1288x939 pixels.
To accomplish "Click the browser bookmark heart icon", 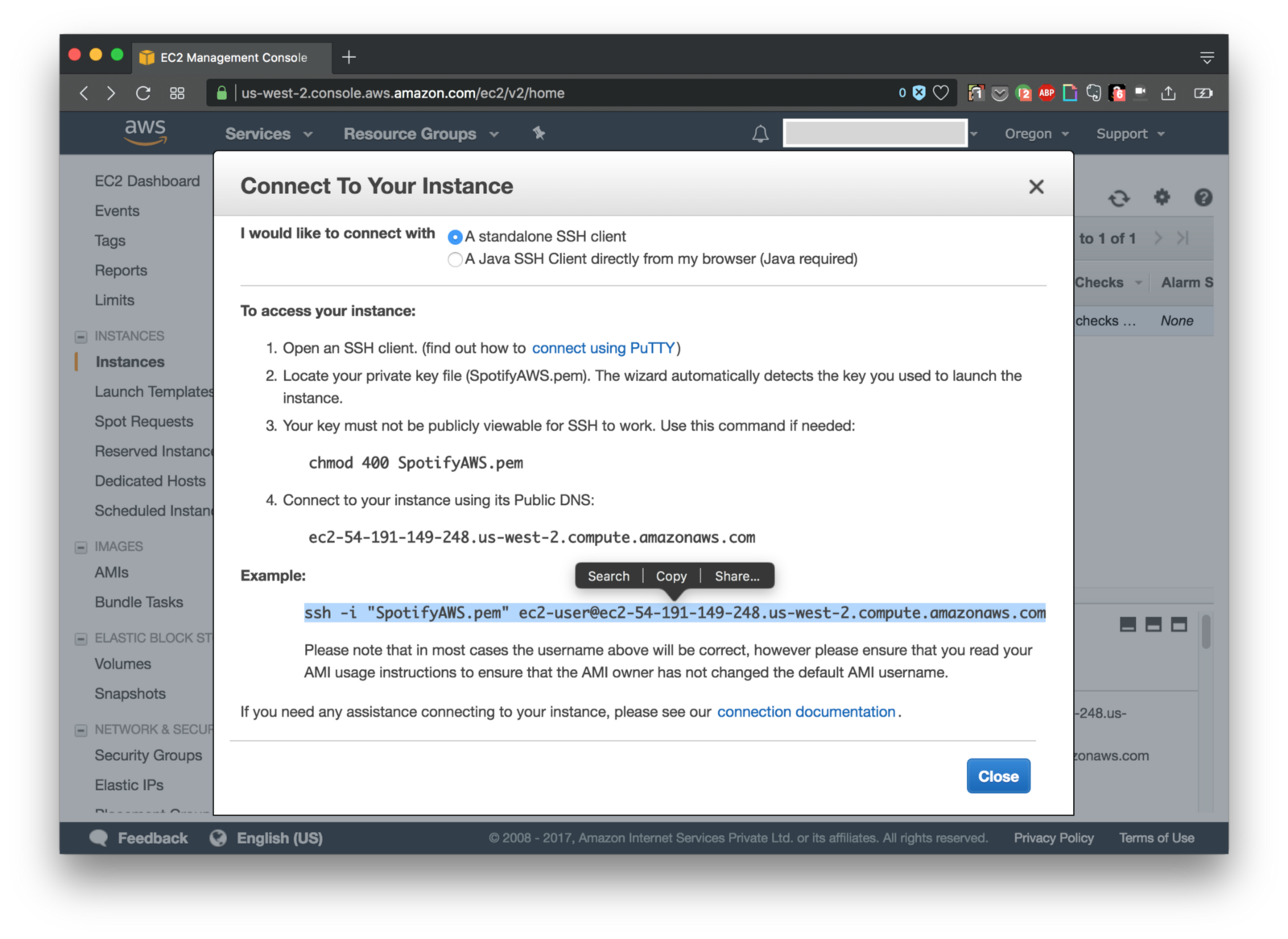I will pos(940,93).
